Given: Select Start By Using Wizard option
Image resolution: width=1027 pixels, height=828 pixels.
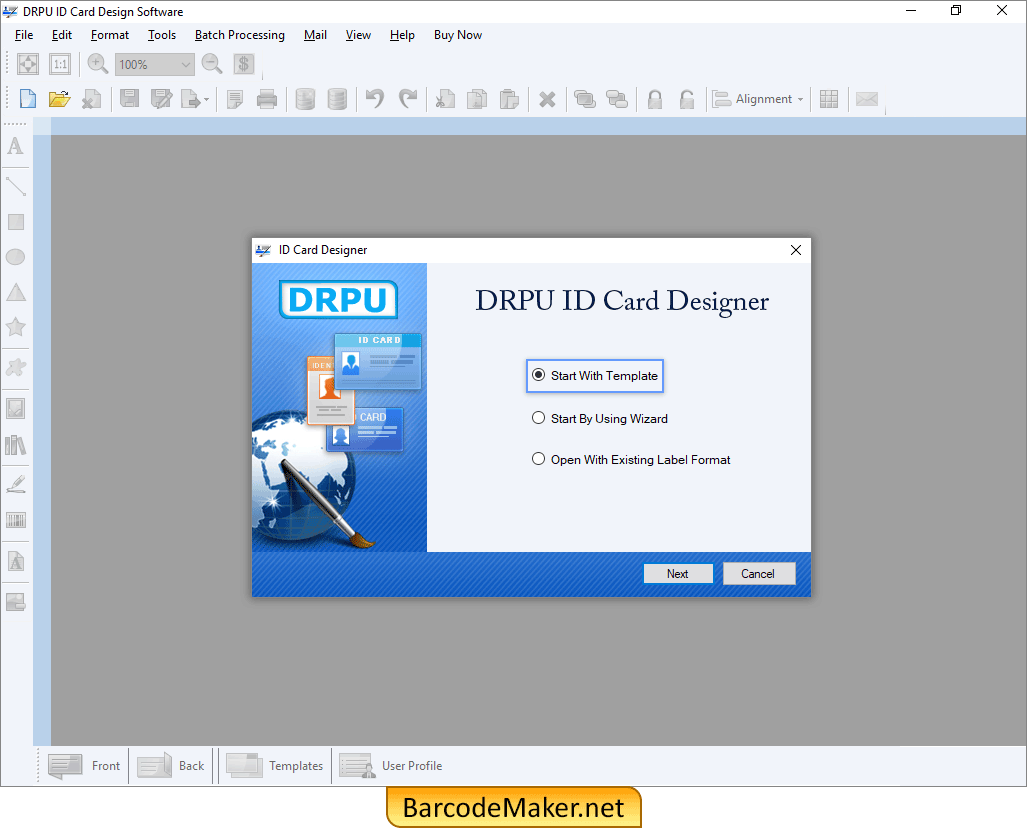Looking at the screenshot, I should tap(599, 419).
